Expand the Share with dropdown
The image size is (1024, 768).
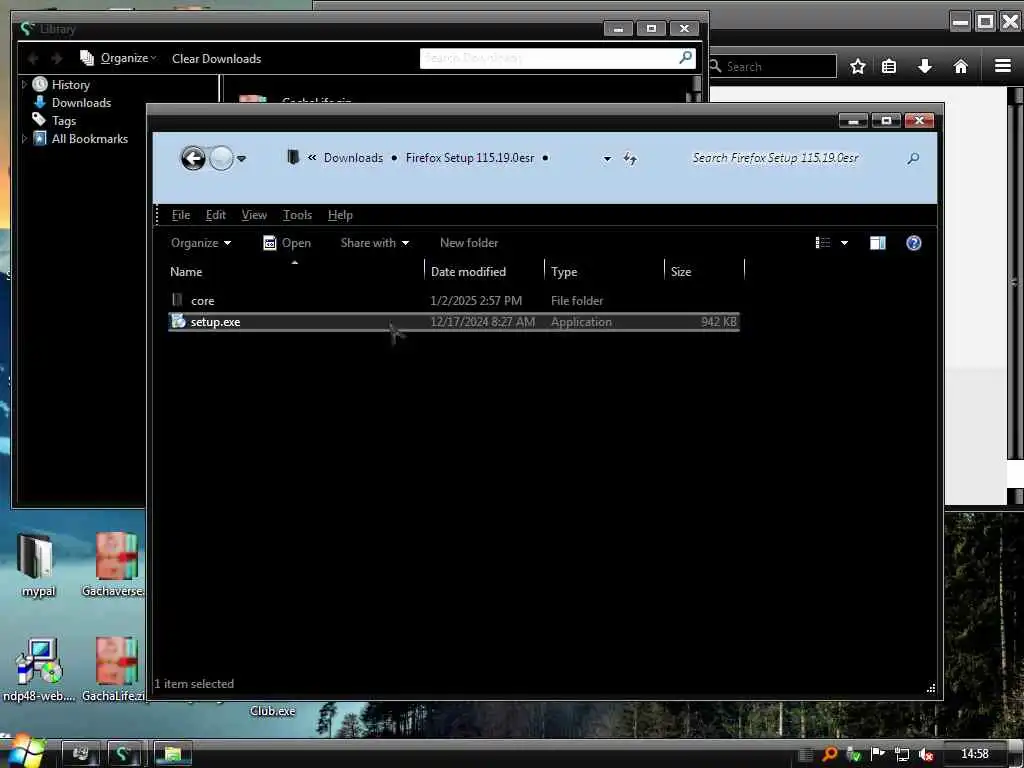point(375,243)
